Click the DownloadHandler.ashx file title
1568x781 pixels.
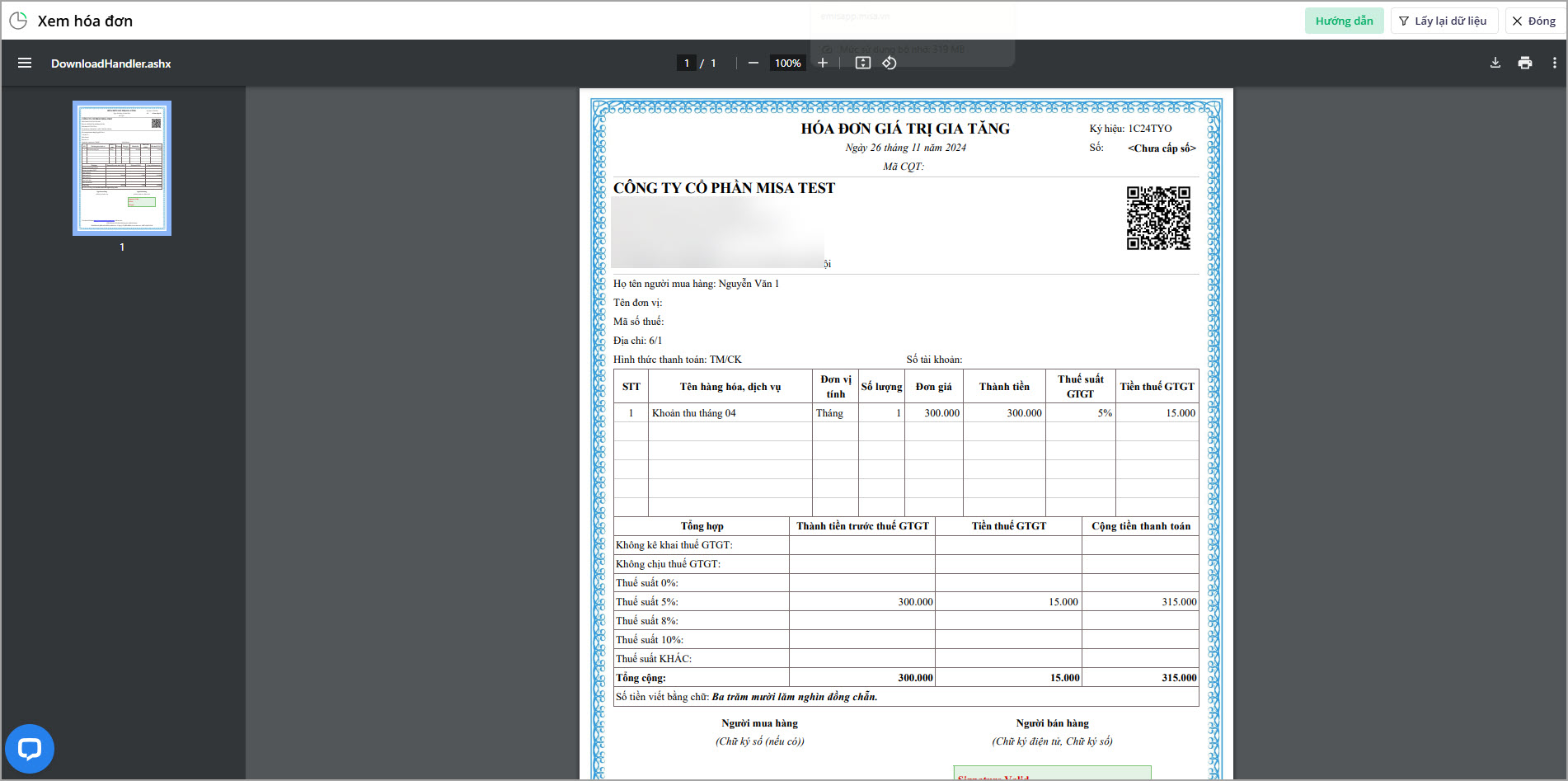111,64
